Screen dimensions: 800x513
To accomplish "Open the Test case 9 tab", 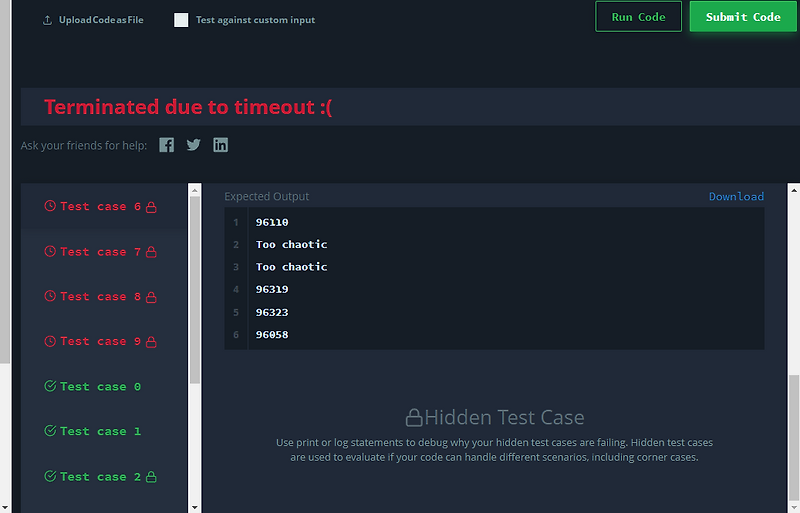I will coord(105,341).
